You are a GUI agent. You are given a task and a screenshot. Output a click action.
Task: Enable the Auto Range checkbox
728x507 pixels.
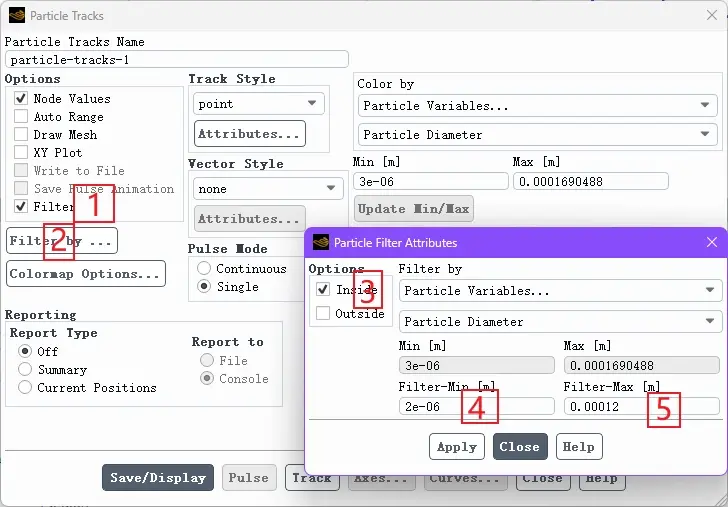pos(21,117)
